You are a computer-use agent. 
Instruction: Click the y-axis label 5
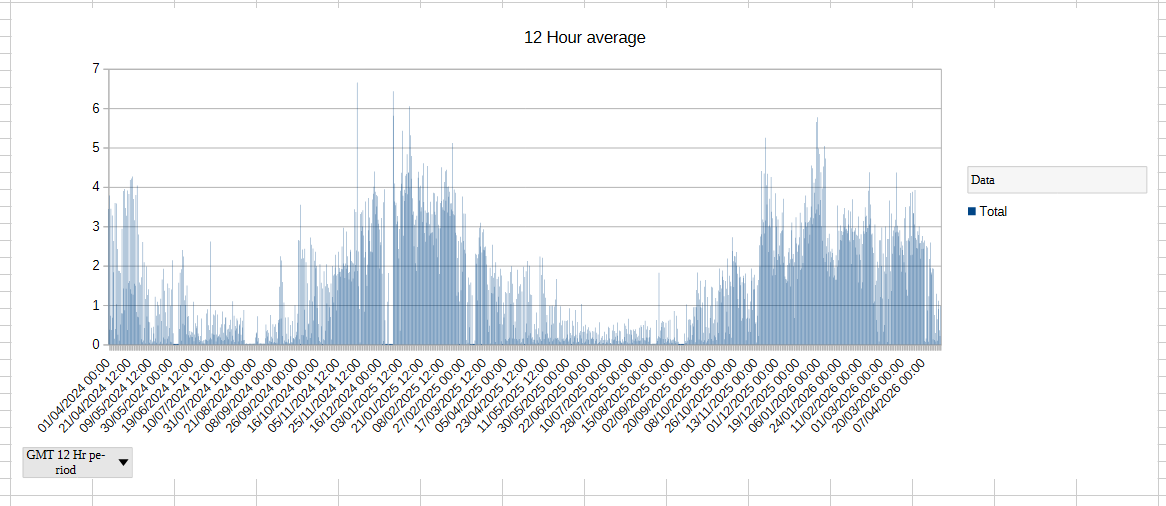96,148
